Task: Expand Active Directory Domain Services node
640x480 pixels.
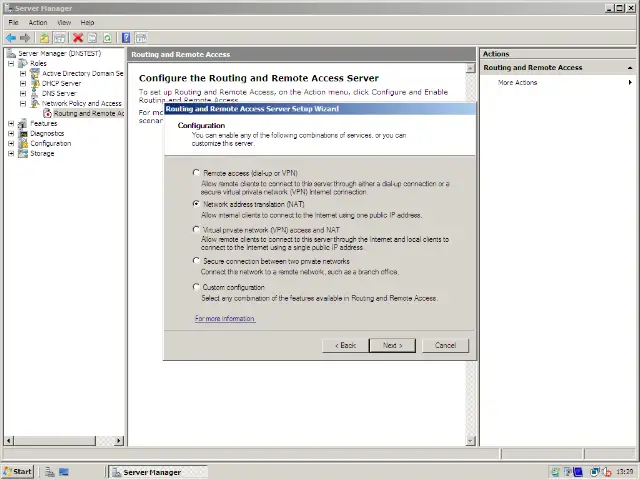Action: (23, 73)
